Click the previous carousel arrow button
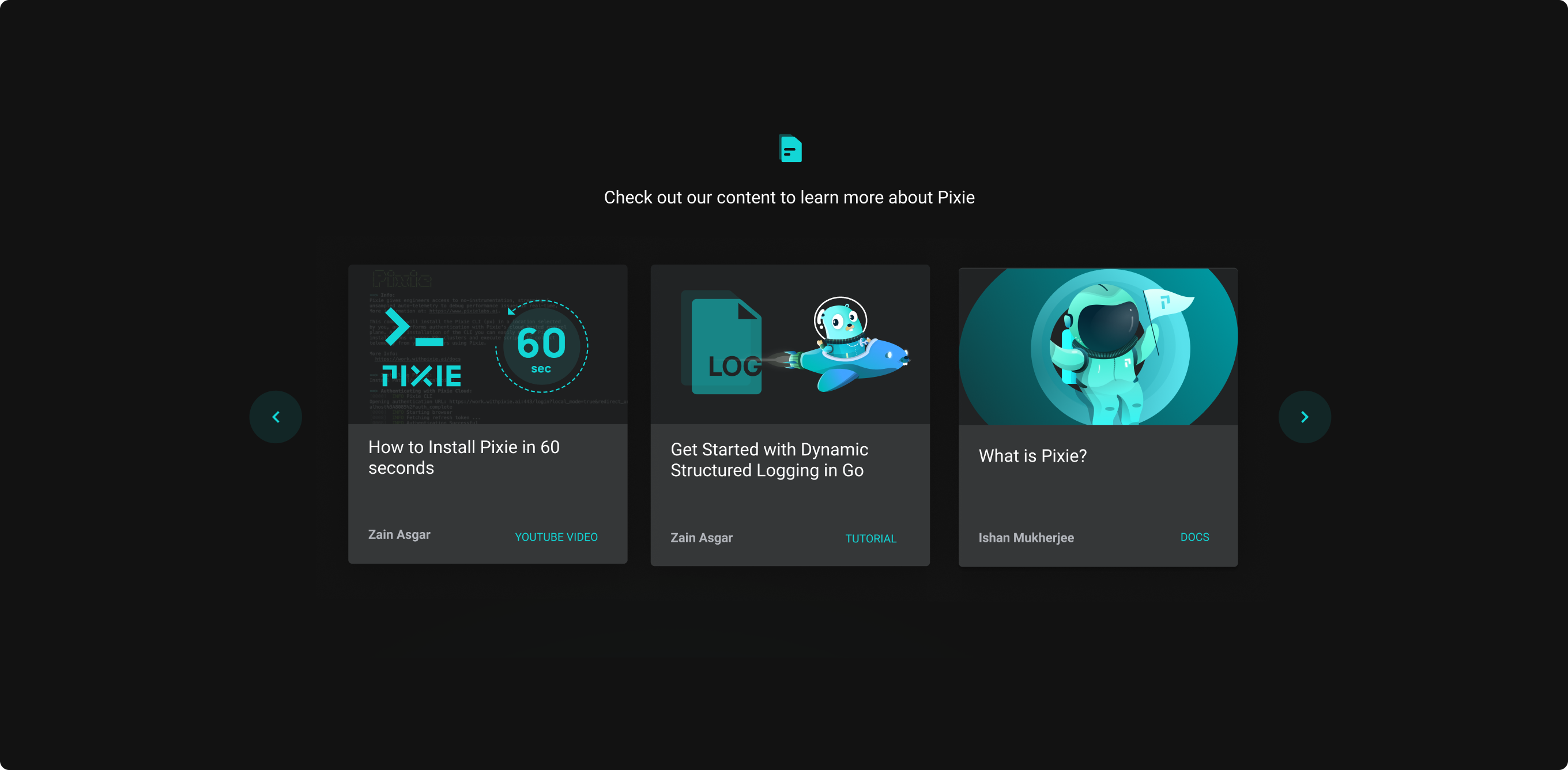 pyautogui.click(x=276, y=417)
